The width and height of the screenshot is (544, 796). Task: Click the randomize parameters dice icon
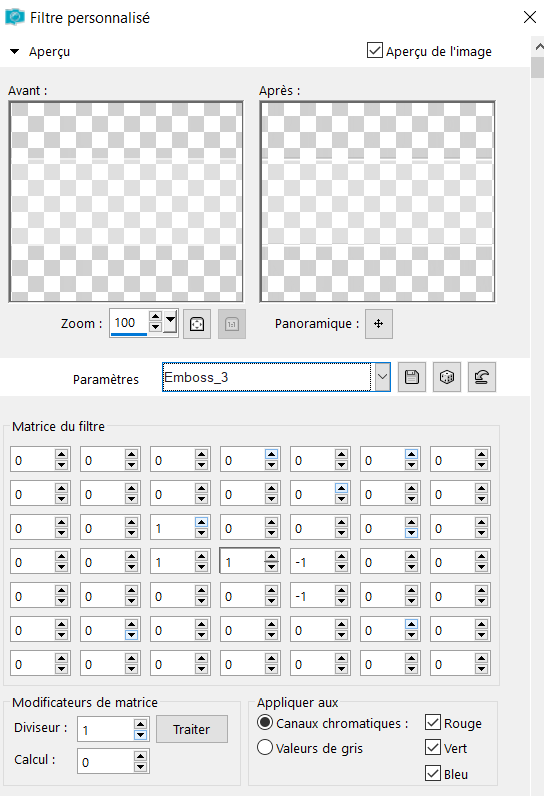tap(447, 377)
